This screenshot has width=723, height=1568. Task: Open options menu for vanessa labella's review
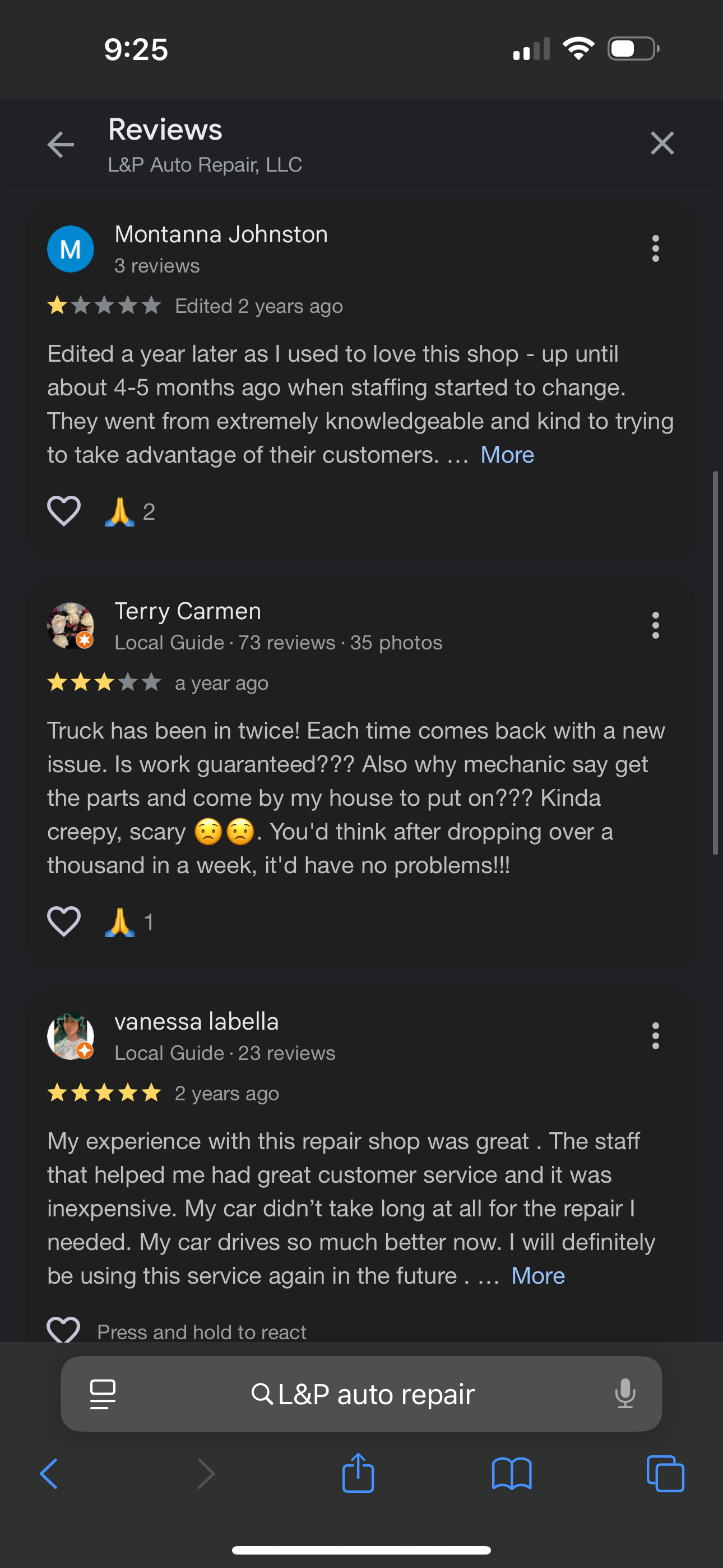[655, 1036]
